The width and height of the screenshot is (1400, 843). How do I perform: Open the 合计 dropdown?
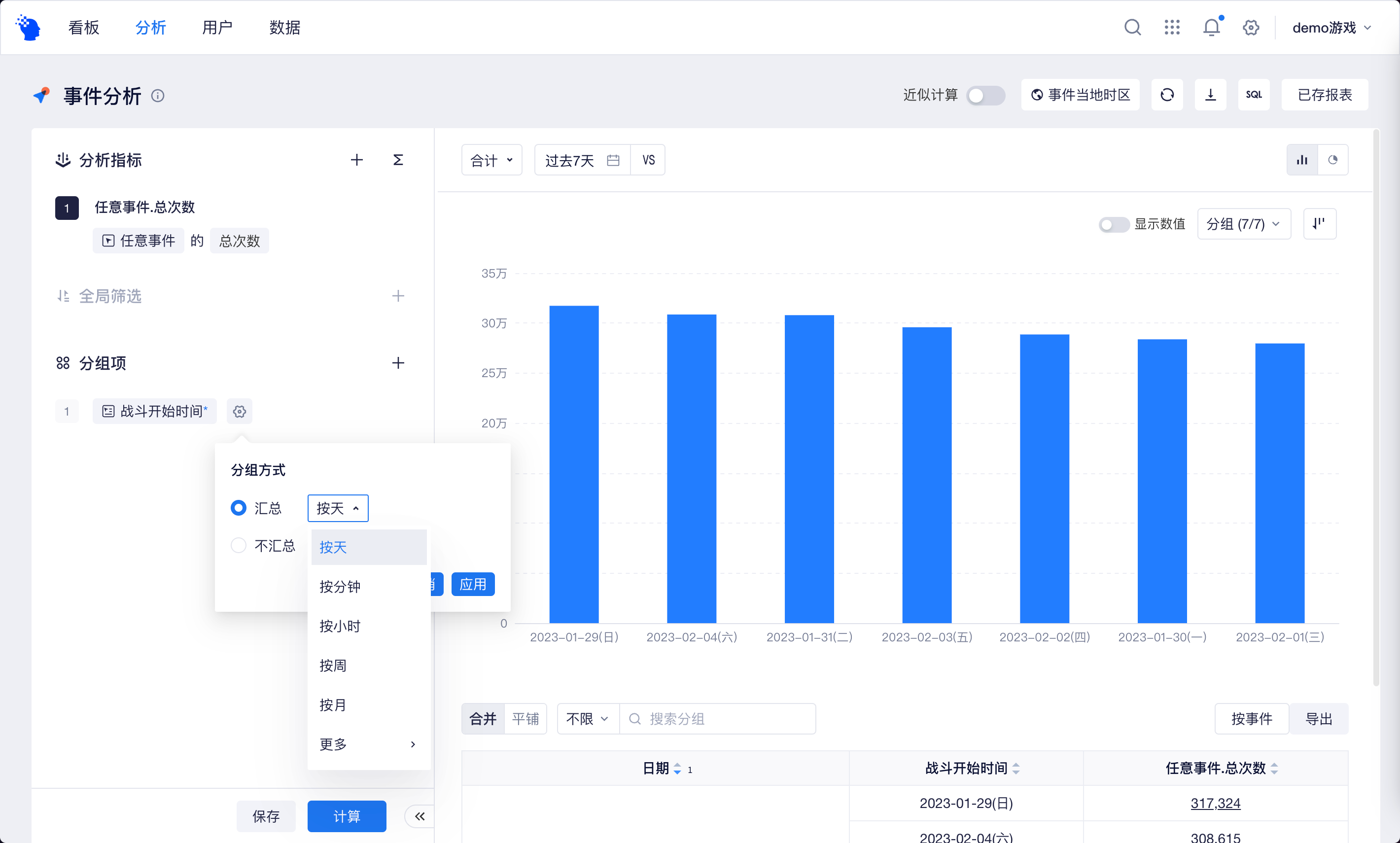click(x=491, y=160)
